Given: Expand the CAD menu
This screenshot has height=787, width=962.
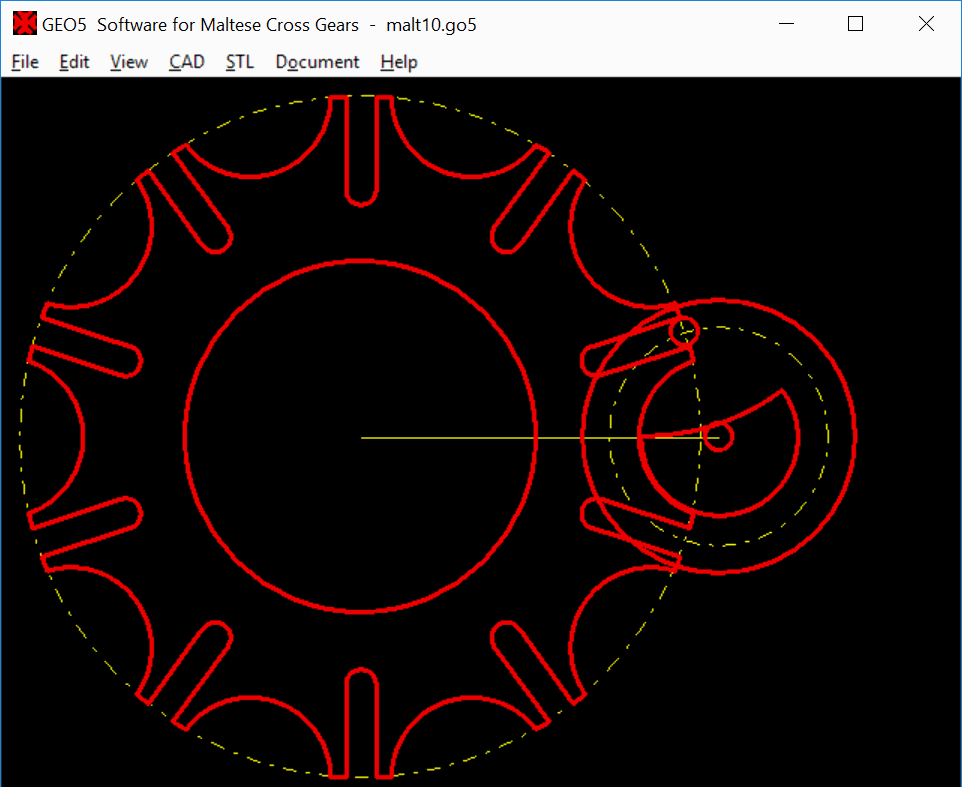Looking at the screenshot, I should pyautogui.click(x=187, y=62).
